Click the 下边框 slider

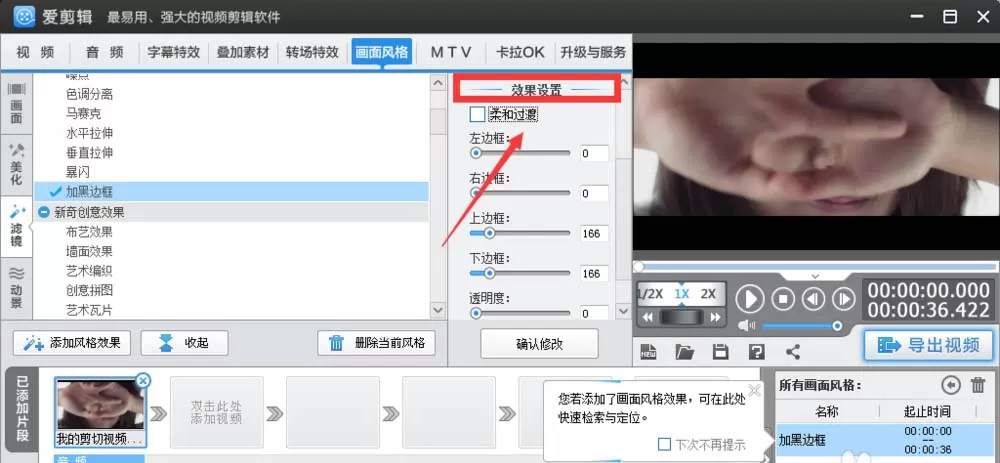(520, 274)
